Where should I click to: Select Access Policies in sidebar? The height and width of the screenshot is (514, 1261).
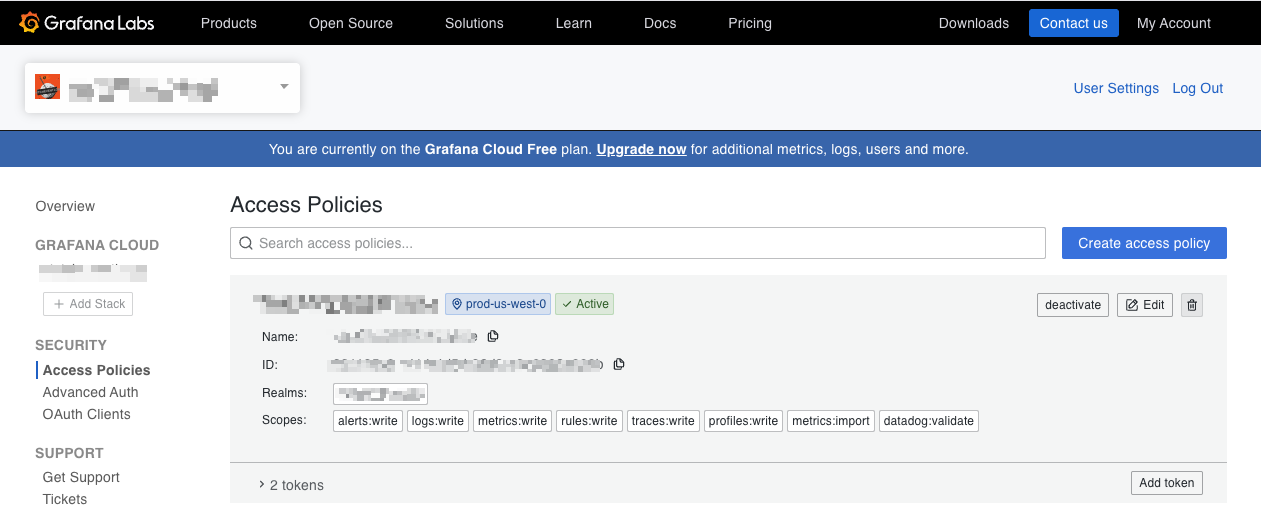pyautogui.click(x=96, y=370)
